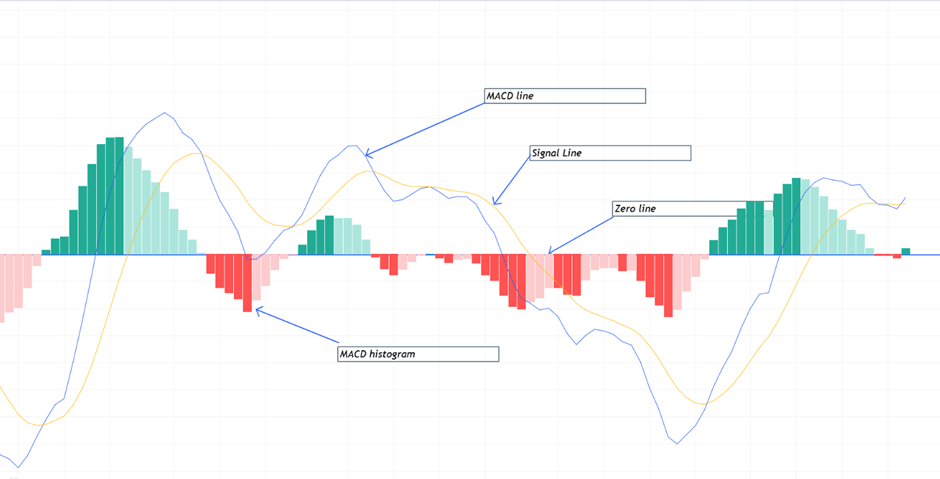Click the "MACD line" label box
Viewport: 940px width, 479px height.
point(564,96)
